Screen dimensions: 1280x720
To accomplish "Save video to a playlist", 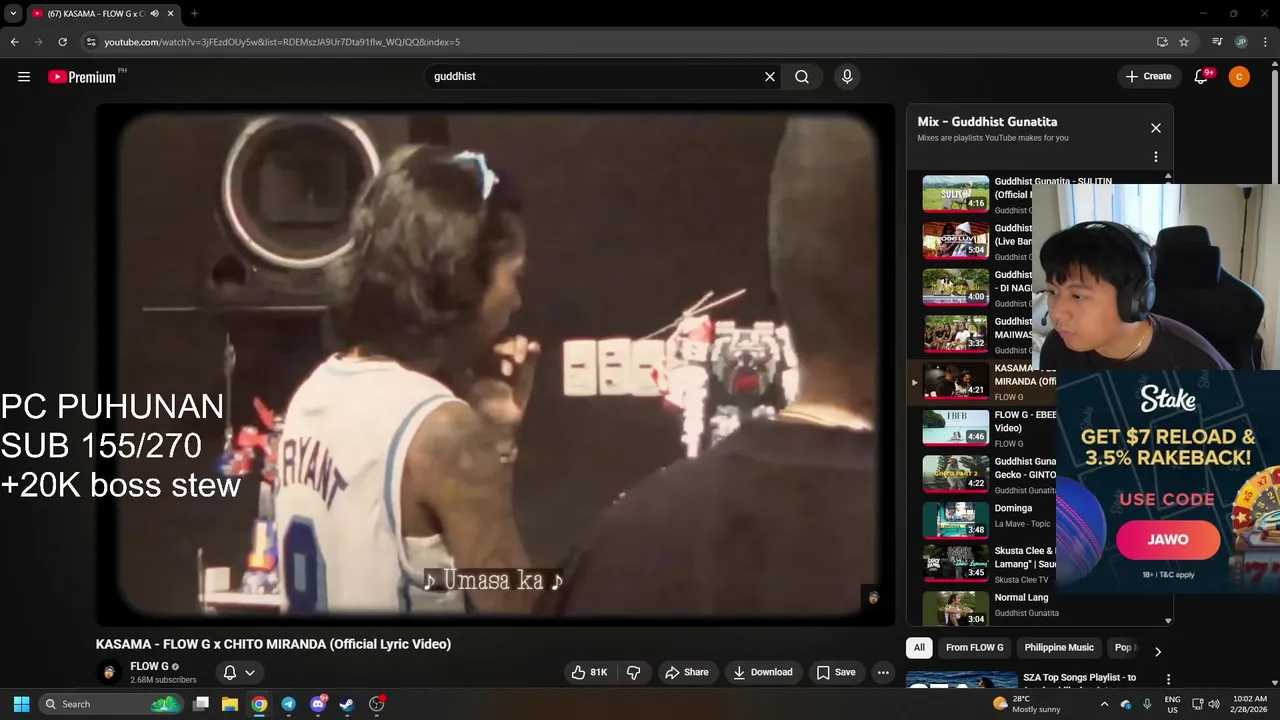I will coord(836,672).
